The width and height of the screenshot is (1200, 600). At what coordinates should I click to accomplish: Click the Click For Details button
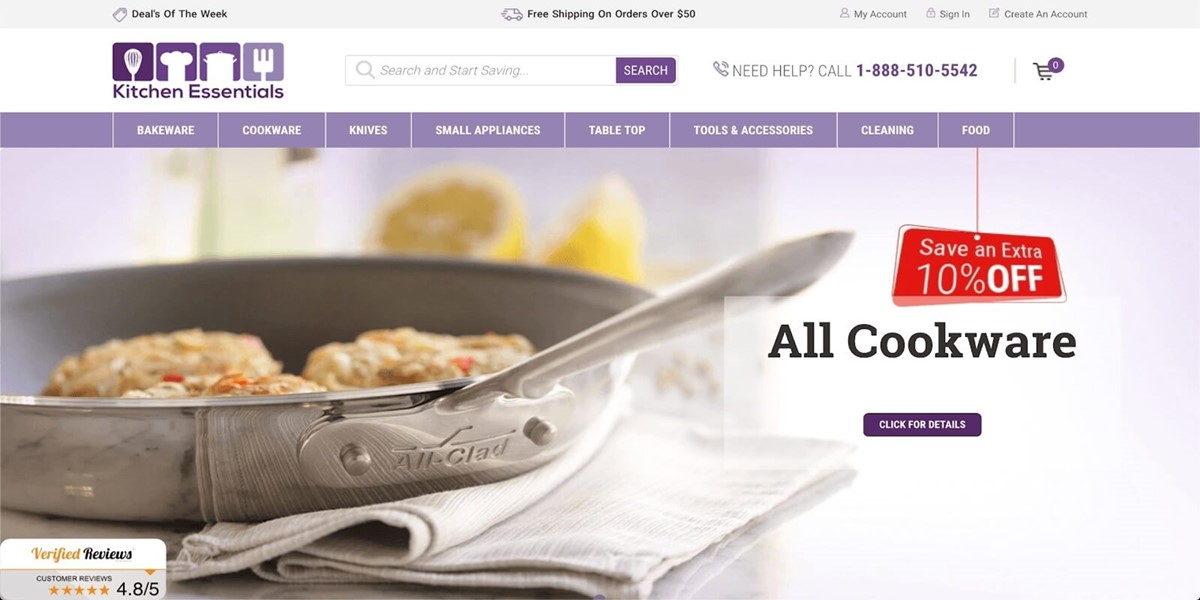point(922,425)
